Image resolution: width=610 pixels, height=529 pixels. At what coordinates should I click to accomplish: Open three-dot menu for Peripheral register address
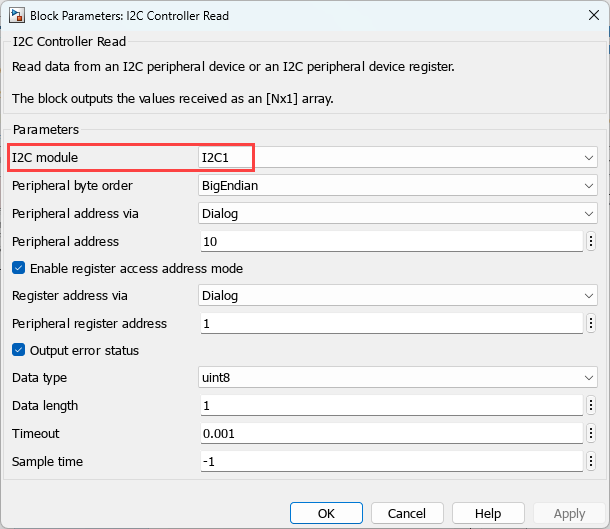(x=591, y=323)
